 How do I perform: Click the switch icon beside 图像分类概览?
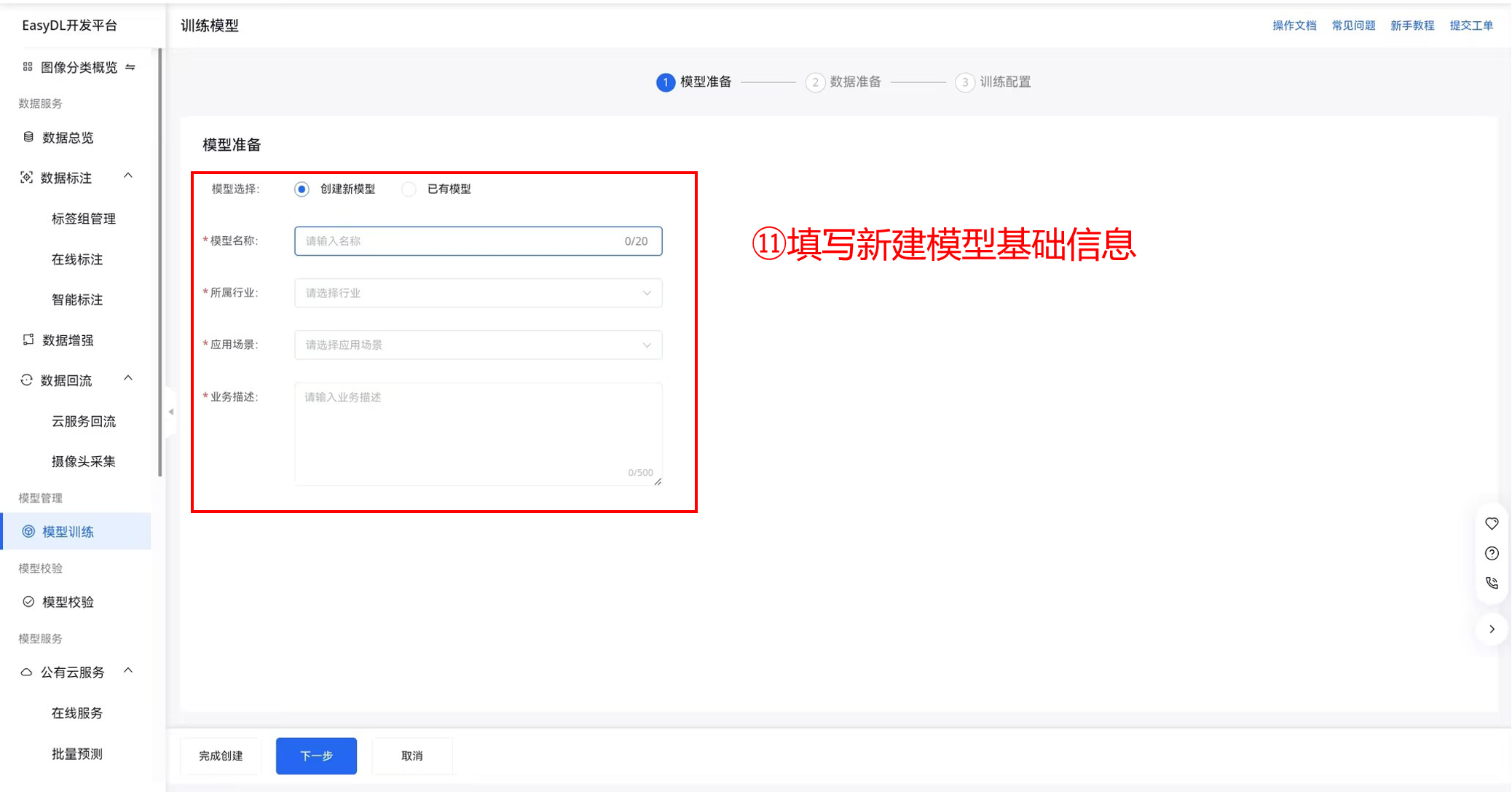(130, 67)
